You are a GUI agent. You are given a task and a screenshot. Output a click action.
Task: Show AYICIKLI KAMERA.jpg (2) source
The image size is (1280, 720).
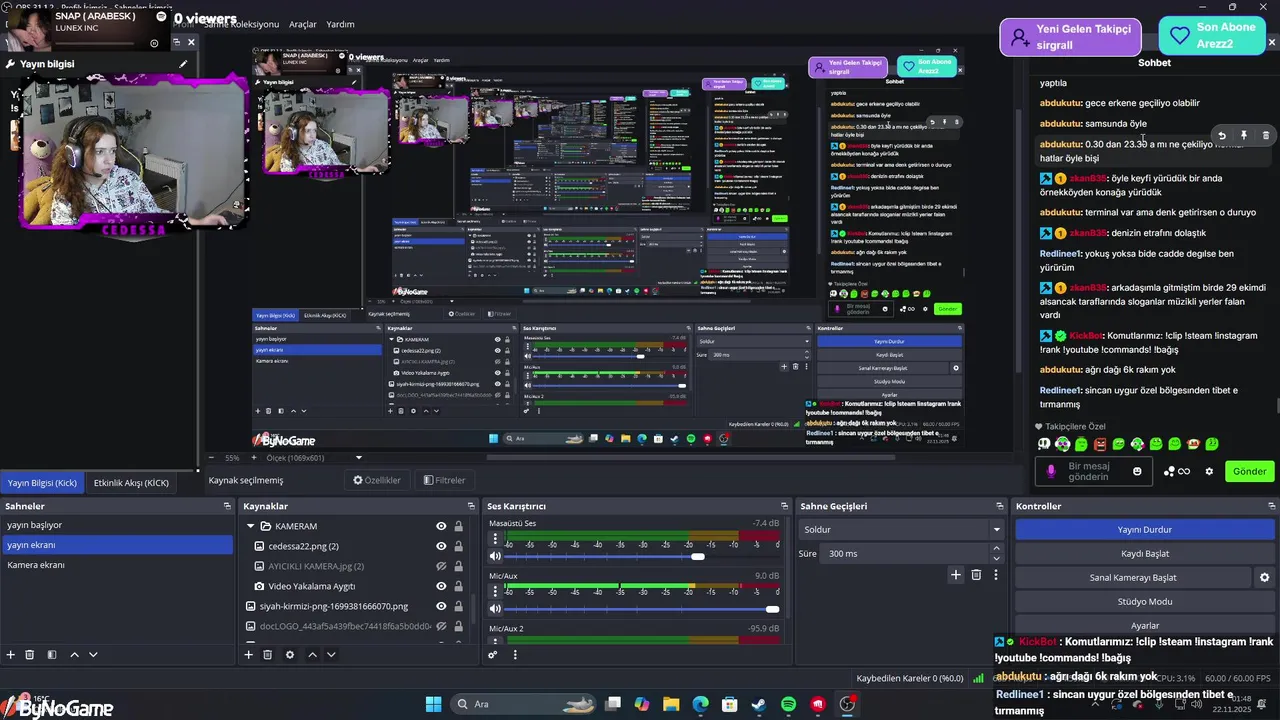441,566
